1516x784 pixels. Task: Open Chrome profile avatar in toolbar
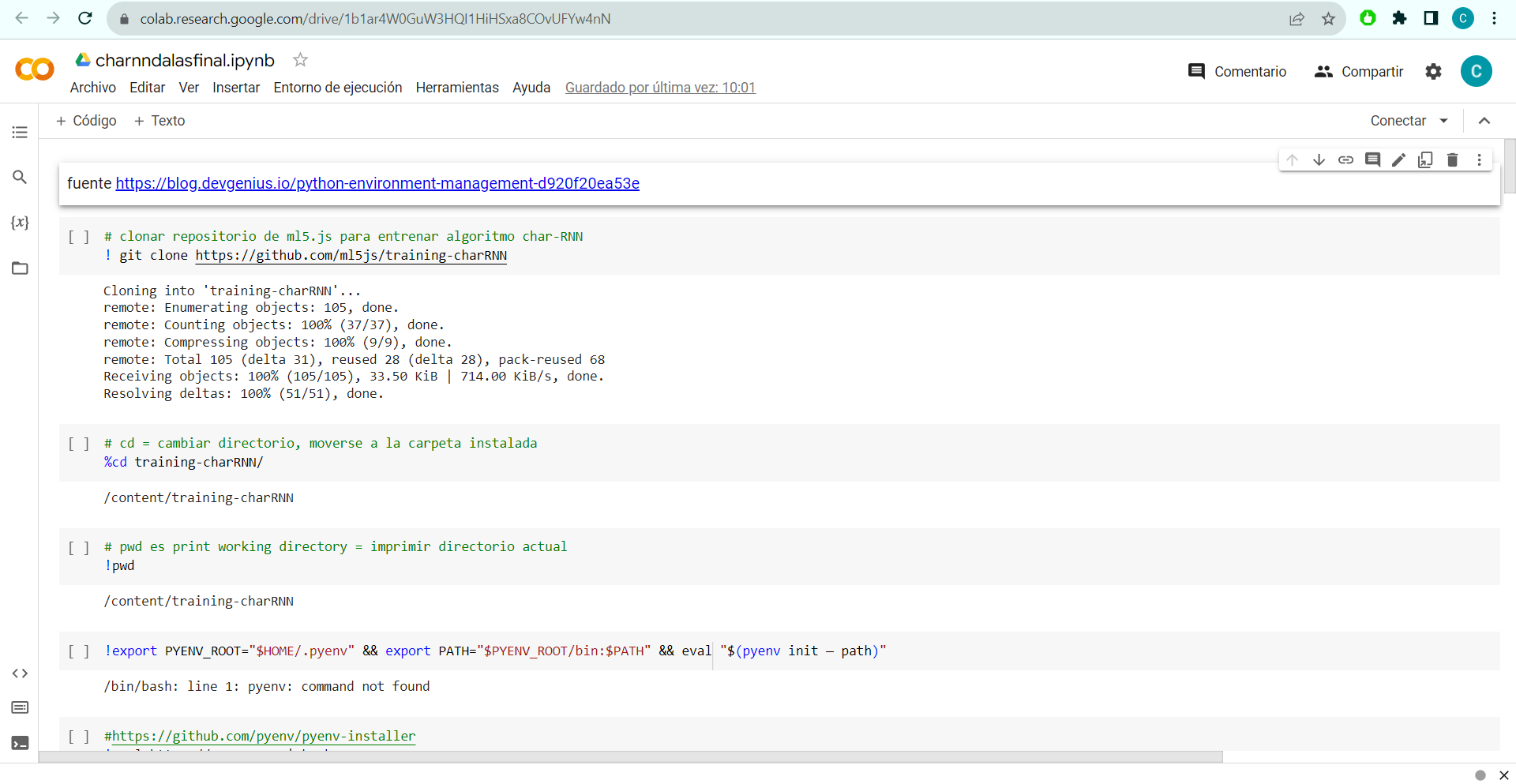coord(1463,18)
